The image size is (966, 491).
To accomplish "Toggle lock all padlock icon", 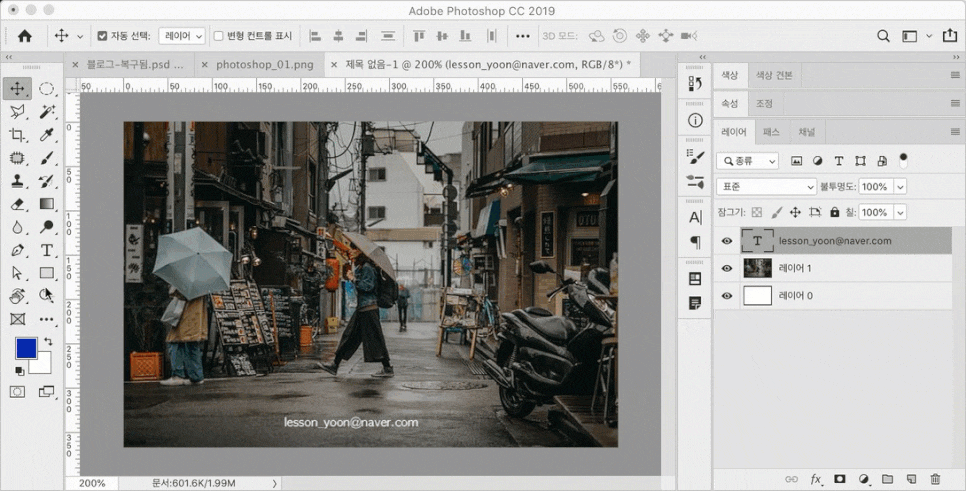I will tap(834, 212).
